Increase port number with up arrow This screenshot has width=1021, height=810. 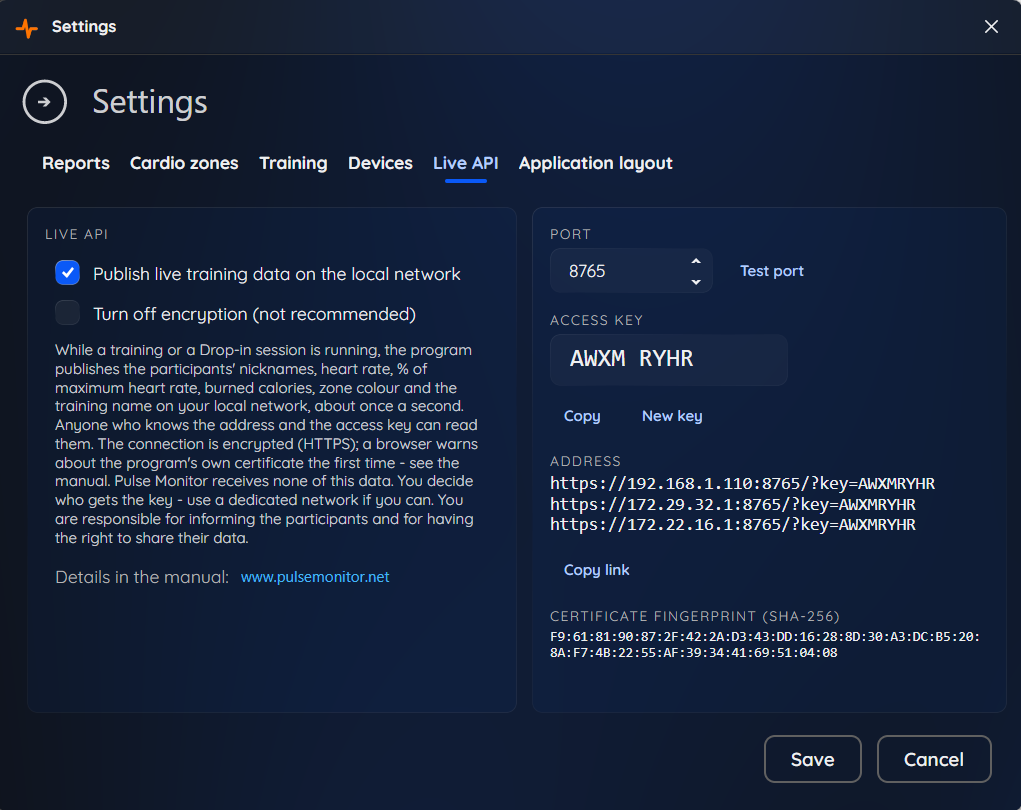point(696,261)
